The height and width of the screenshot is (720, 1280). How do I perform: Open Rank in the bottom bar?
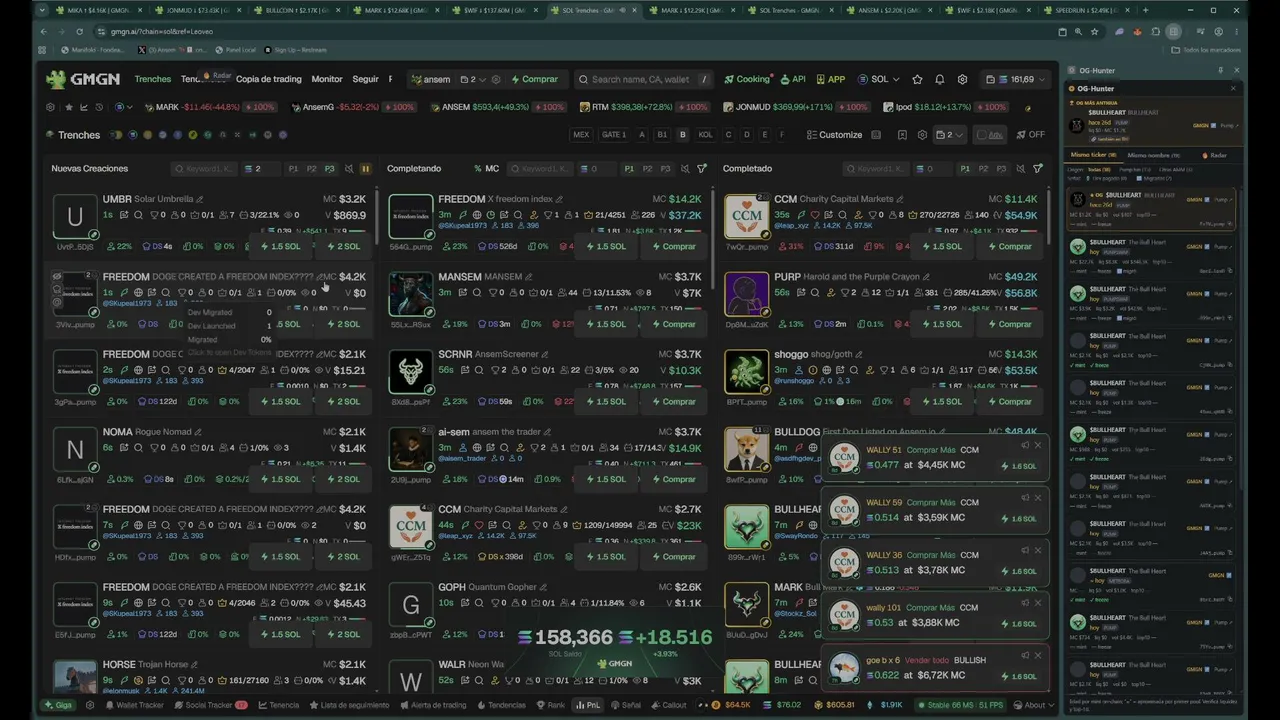pos(551,705)
